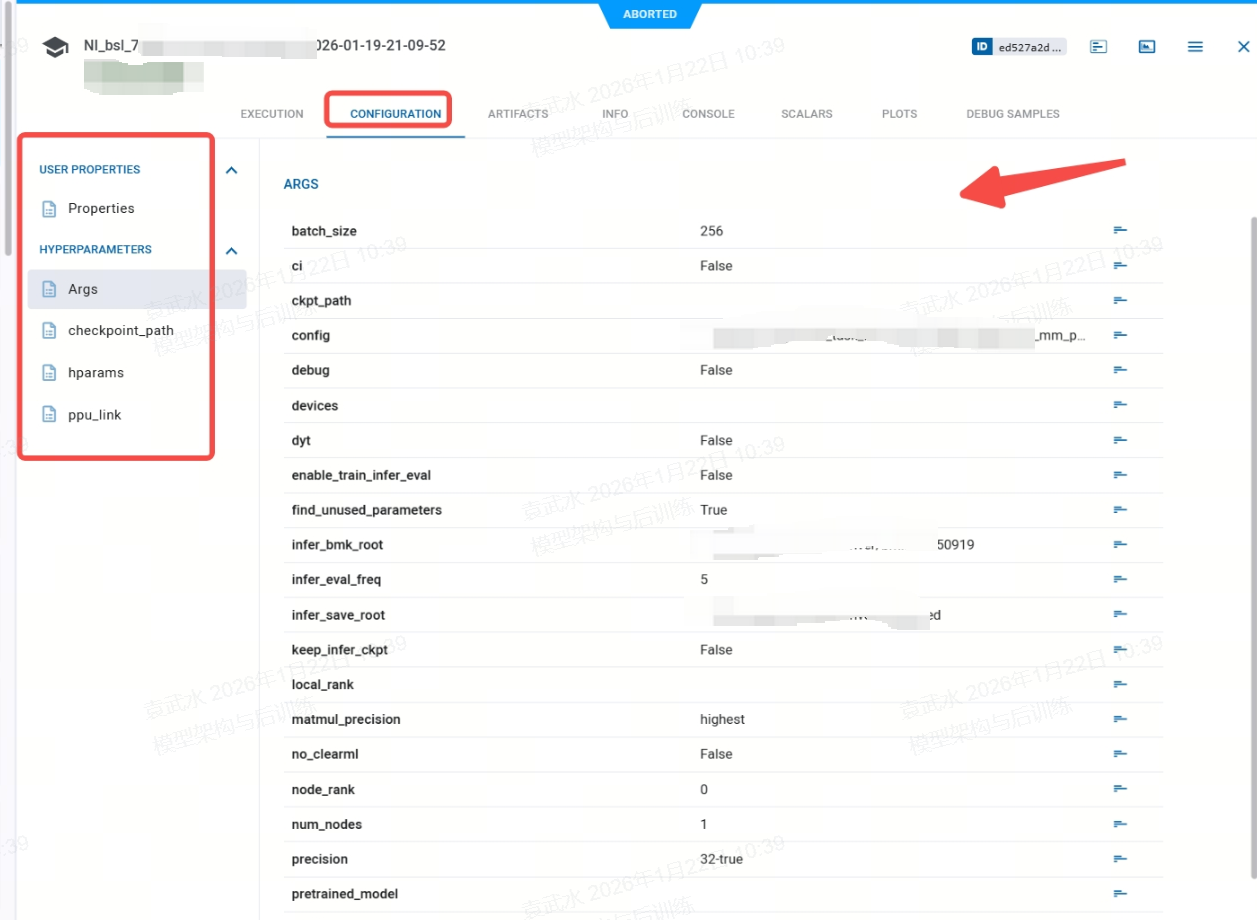Click the description icon for dyt row
The image size is (1257, 920).
pos(1120,440)
